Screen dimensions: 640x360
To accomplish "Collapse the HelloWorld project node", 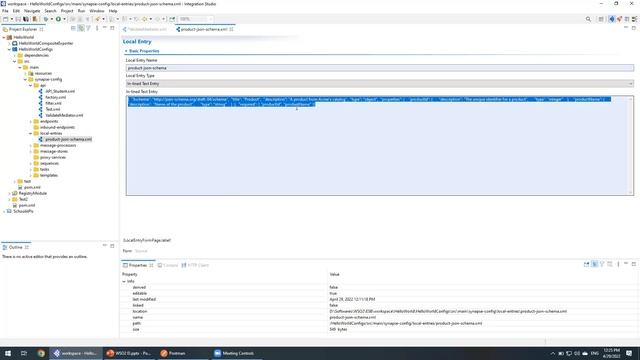I will 4,37.
